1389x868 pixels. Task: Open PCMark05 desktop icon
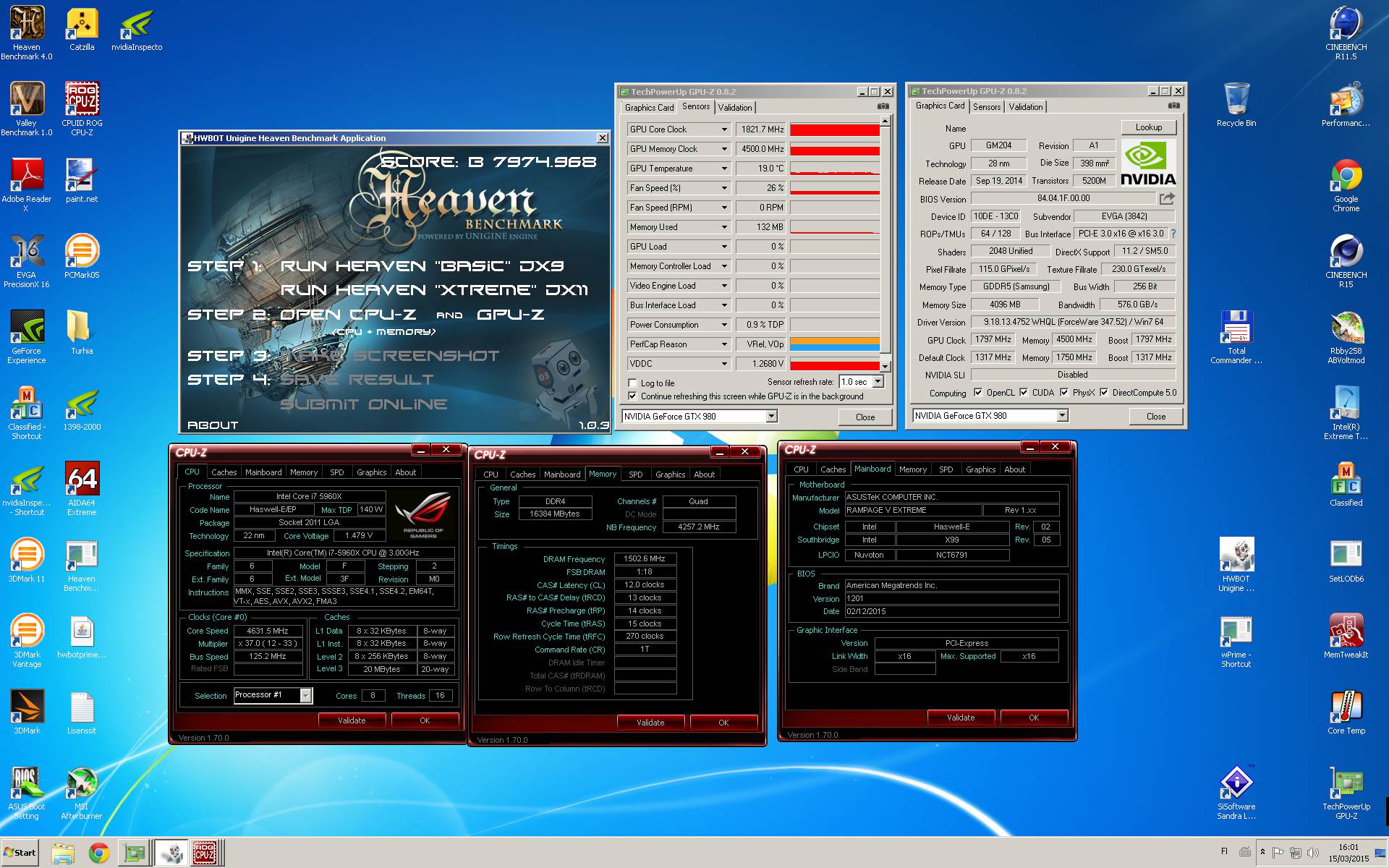(x=82, y=257)
